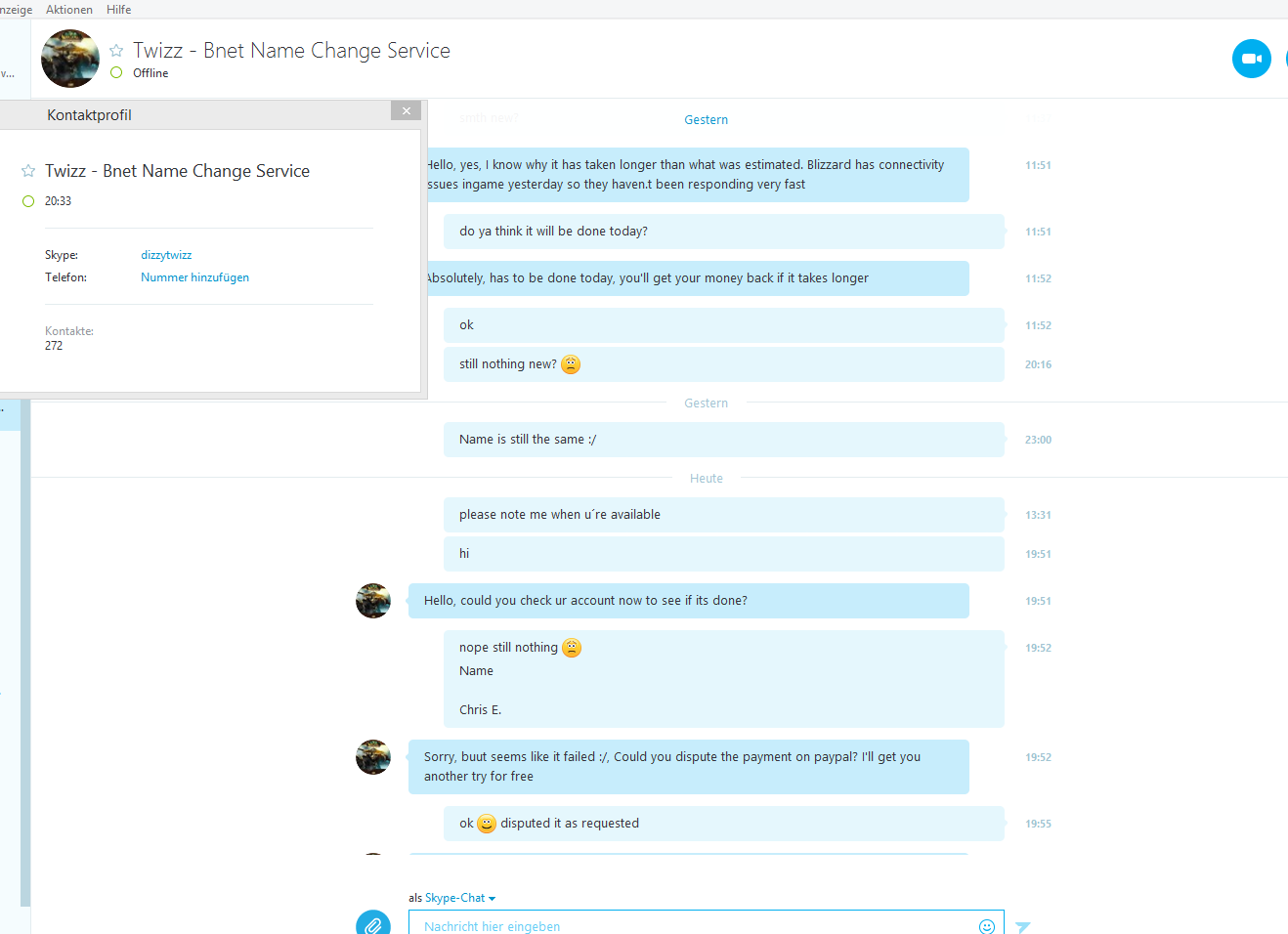Click the 'Chris E.' text in message
Image resolution: width=1288 pixels, height=934 pixels.
coord(480,710)
